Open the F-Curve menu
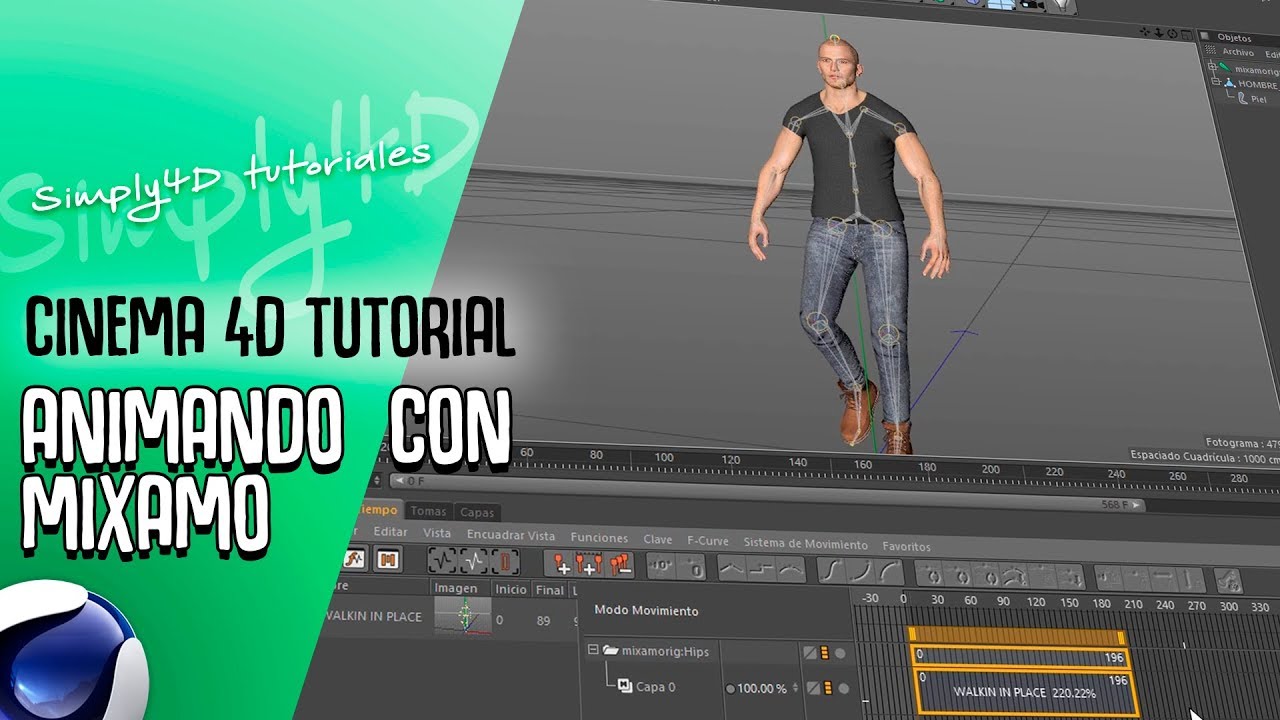The image size is (1280, 720). 708,541
